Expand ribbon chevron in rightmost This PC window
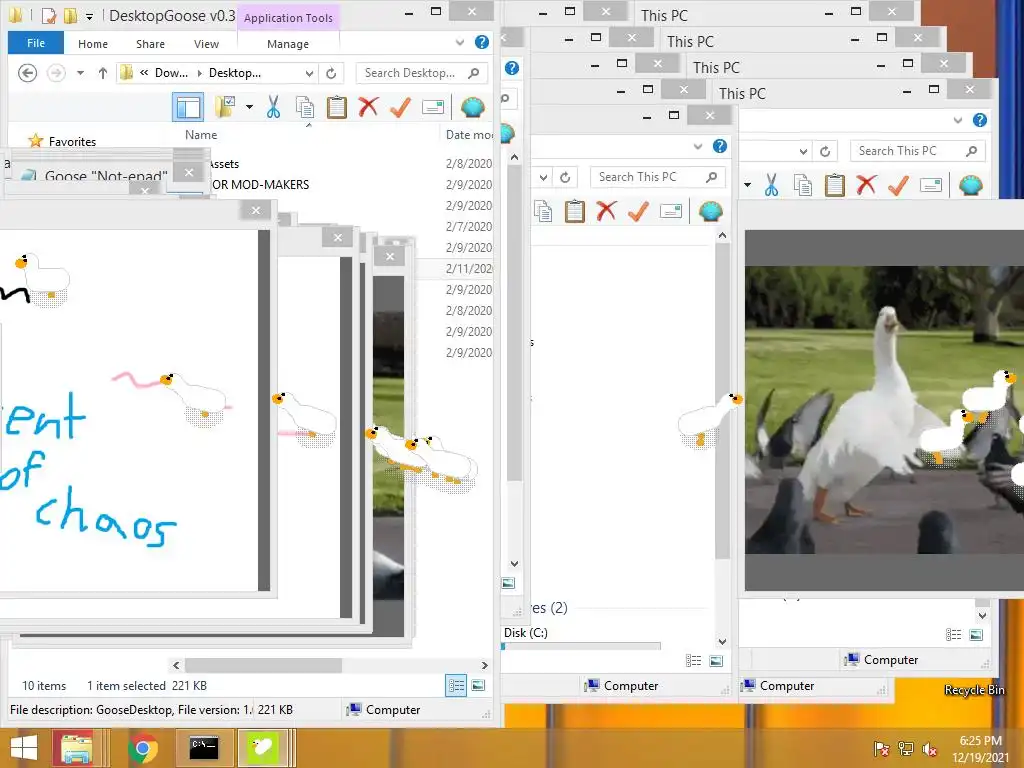The image size is (1024, 768). (x=958, y=121)
